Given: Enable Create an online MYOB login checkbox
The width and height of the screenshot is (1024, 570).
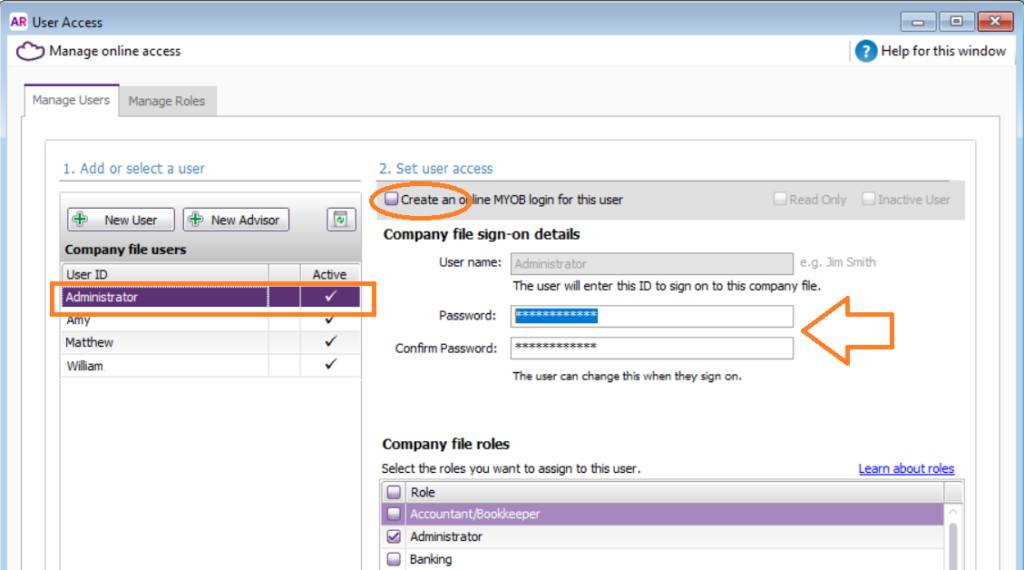Looking at the screenshot, I should (392, 199).
